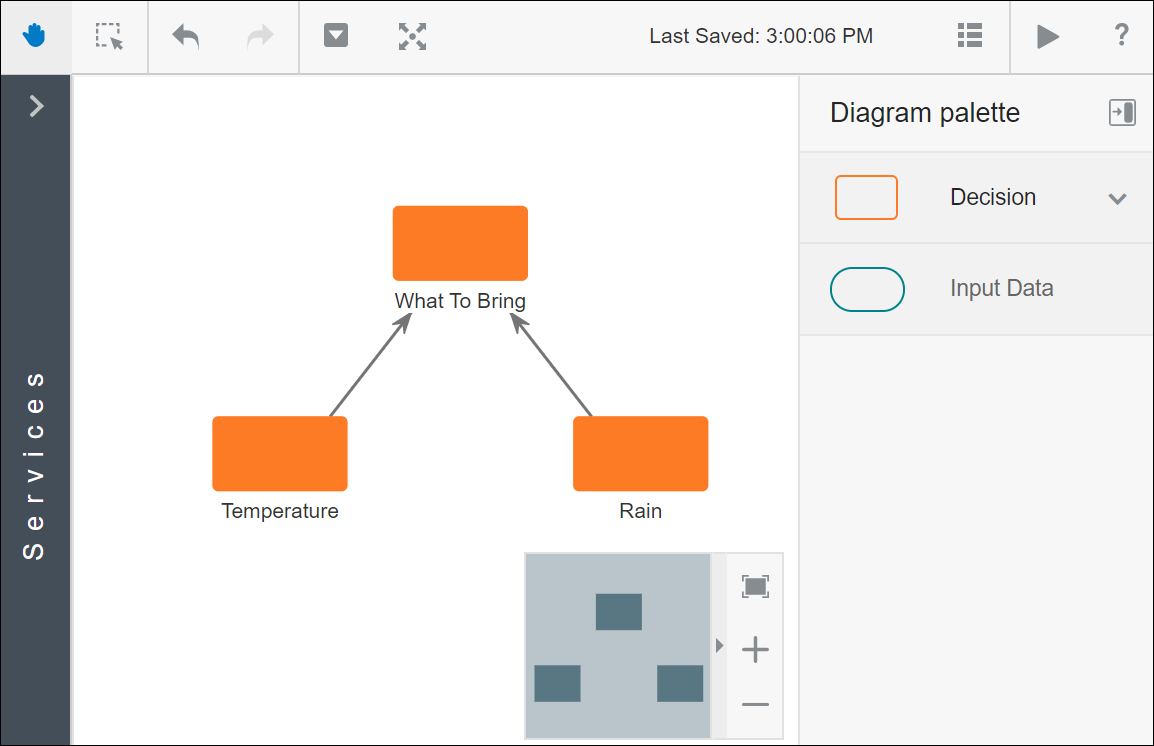Select the orange Rain node

click(x=640, y=453)
